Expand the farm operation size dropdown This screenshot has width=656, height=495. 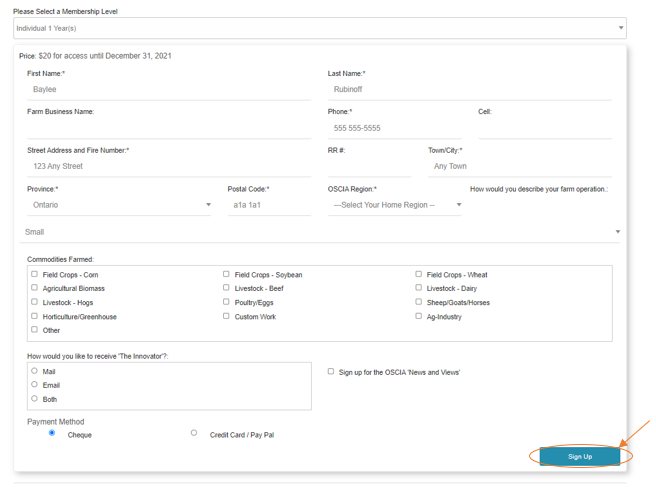[320, 232]
